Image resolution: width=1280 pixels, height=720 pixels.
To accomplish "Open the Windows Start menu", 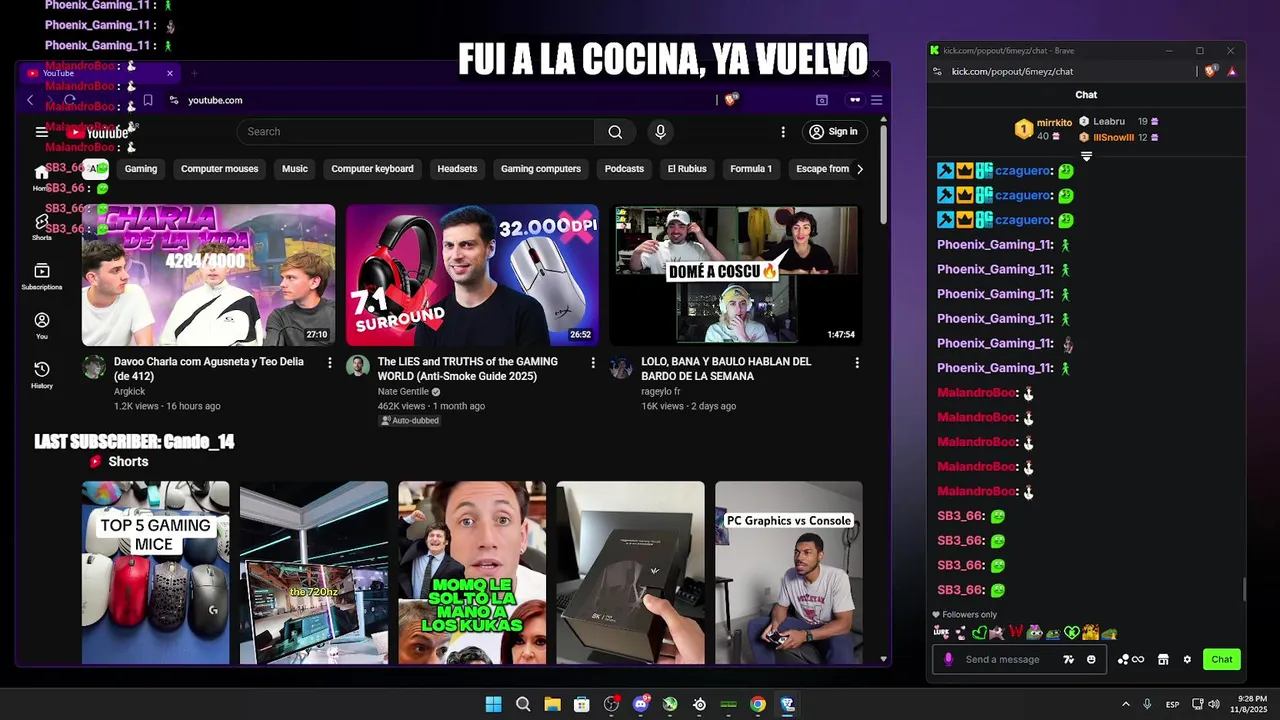I will 493,705.
